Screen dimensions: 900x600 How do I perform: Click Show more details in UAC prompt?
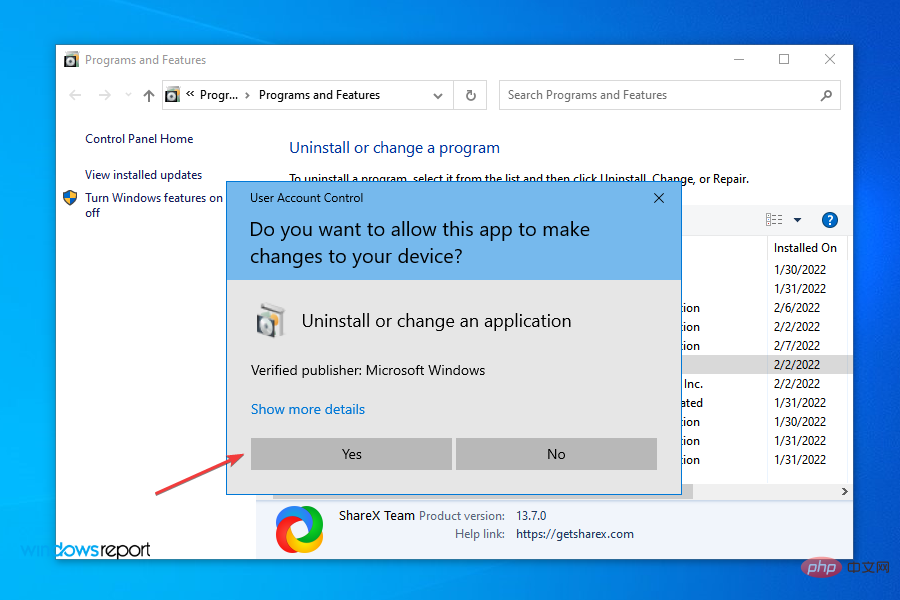pyautogui.click(x=307, y=409)
